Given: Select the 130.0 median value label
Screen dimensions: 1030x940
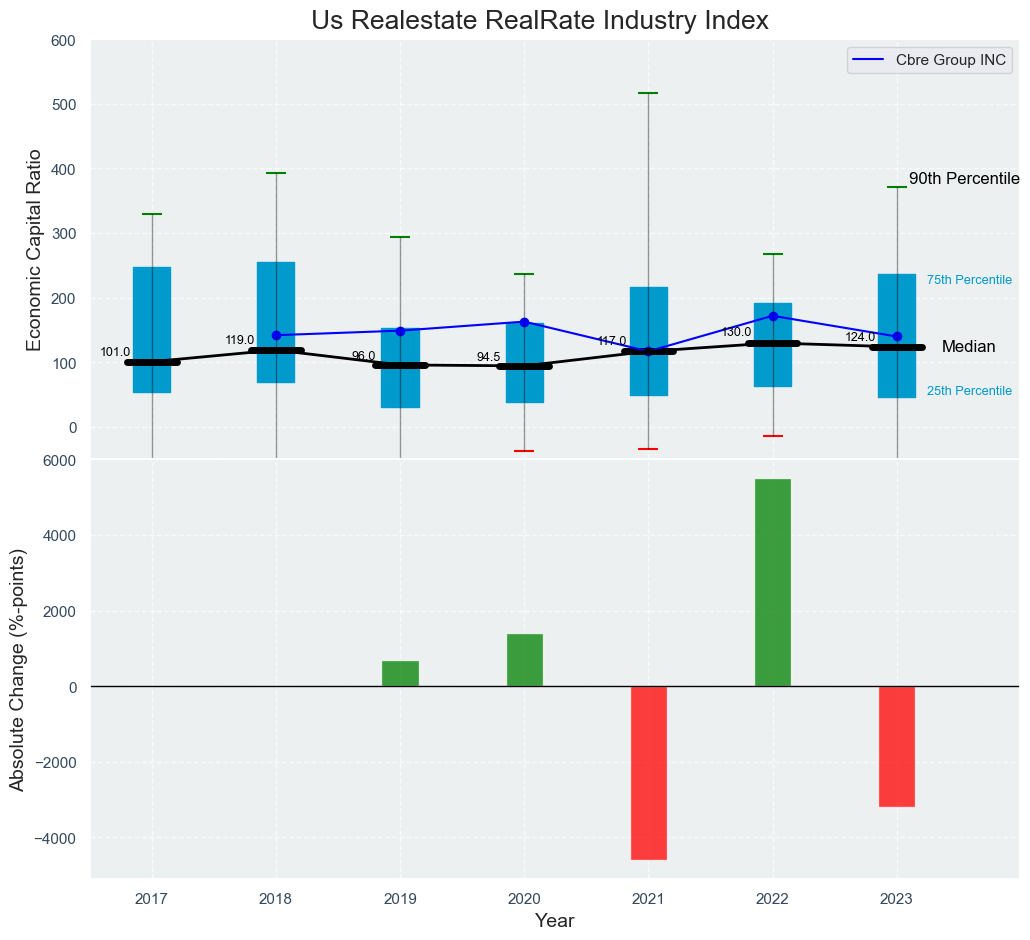Looking at the screenshot, I should pyautogui.click(x=736, y=332).
